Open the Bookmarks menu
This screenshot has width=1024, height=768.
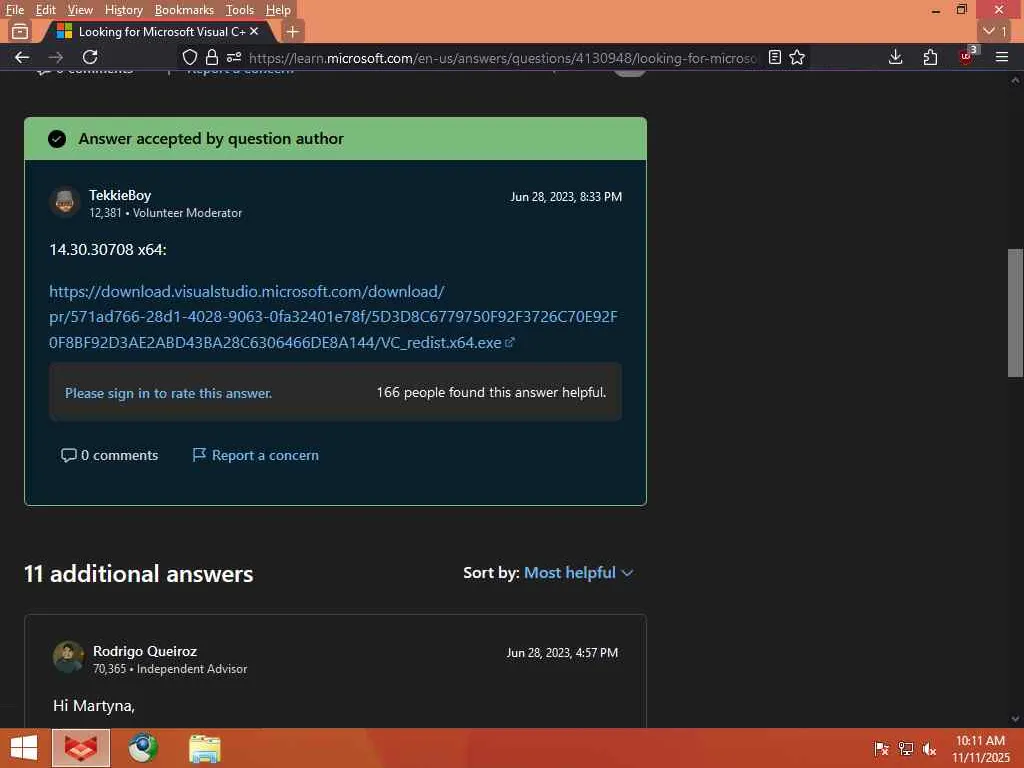(x=184, y=10)
